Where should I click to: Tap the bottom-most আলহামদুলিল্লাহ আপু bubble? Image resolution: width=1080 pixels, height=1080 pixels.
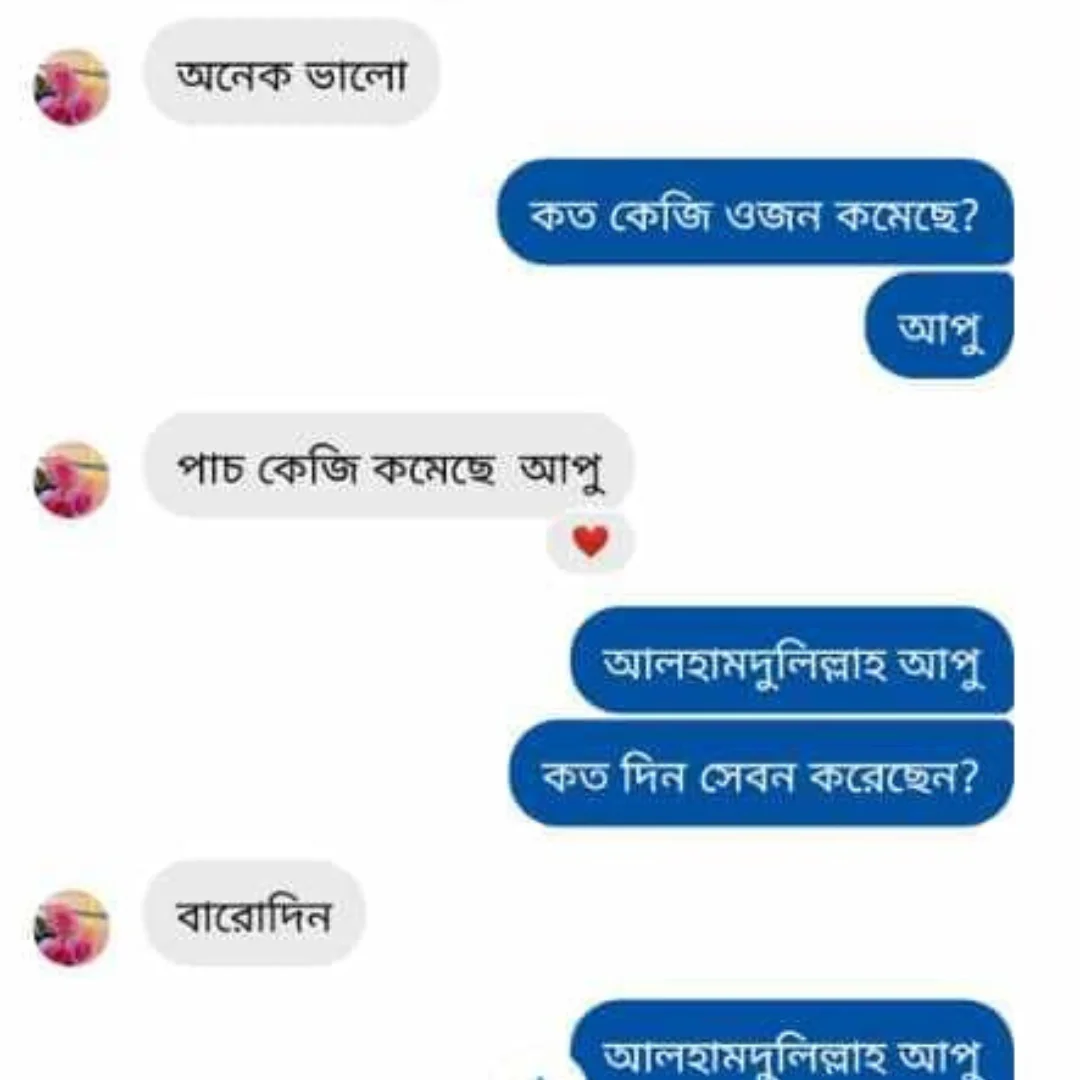pyautogui.click(x=792, y=1040)
